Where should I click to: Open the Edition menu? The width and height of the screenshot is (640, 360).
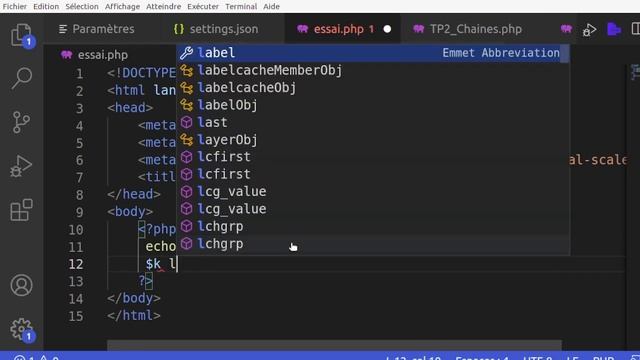click(46, 7)
